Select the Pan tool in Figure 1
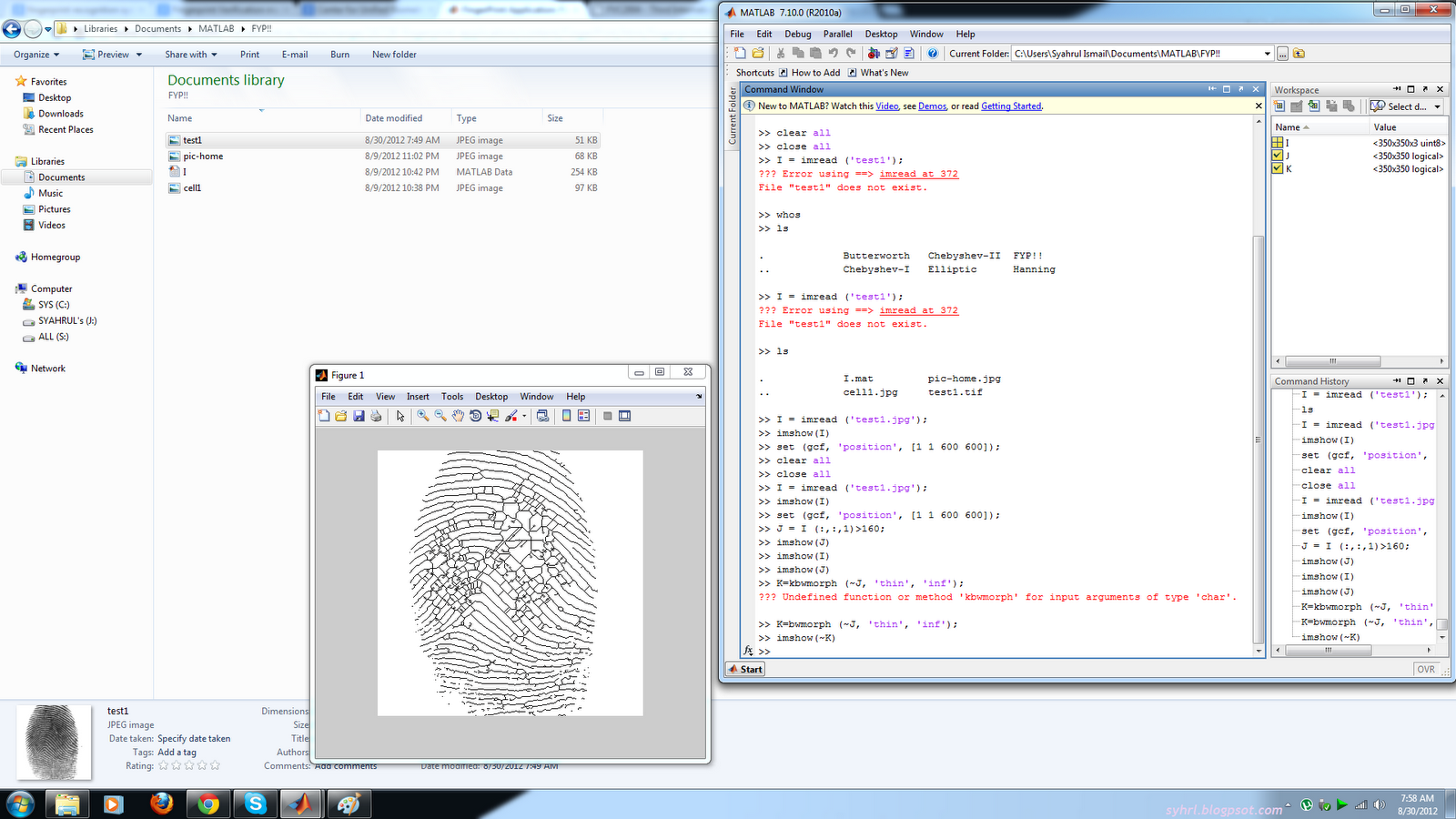The height and width of the screenshot is (819, 1456). tap(459, 416)
